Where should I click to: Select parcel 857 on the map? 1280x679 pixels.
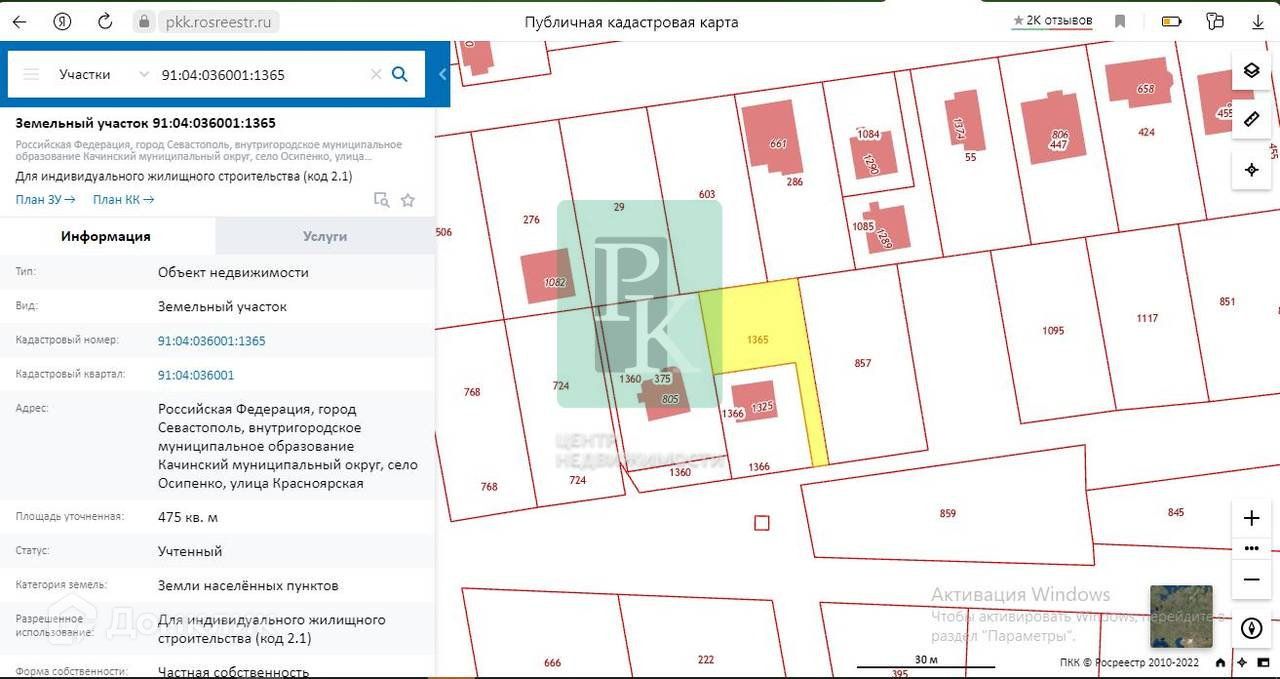[863, 363]
